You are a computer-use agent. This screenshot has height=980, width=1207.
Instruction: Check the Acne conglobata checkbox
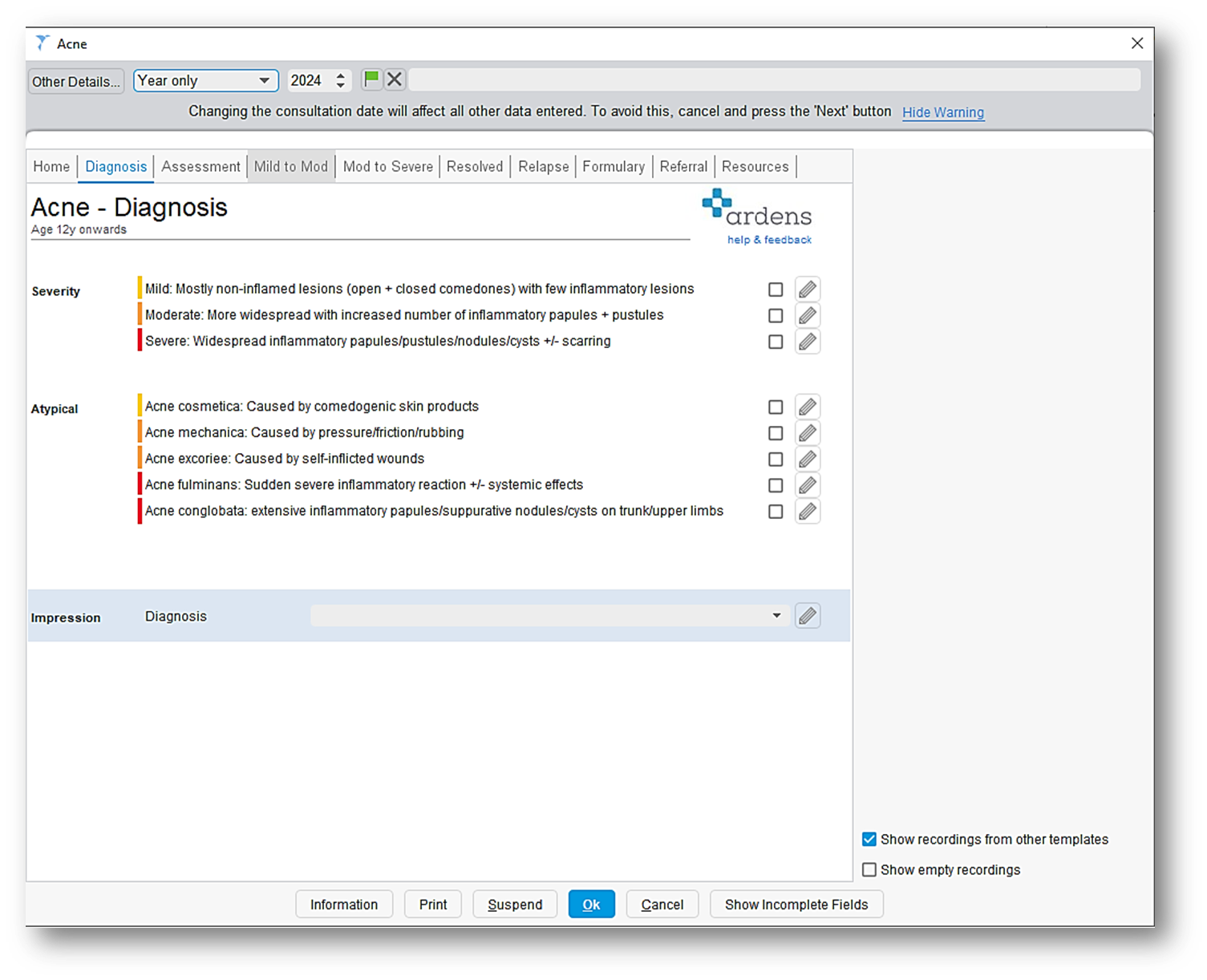click(x=776, y=512)
